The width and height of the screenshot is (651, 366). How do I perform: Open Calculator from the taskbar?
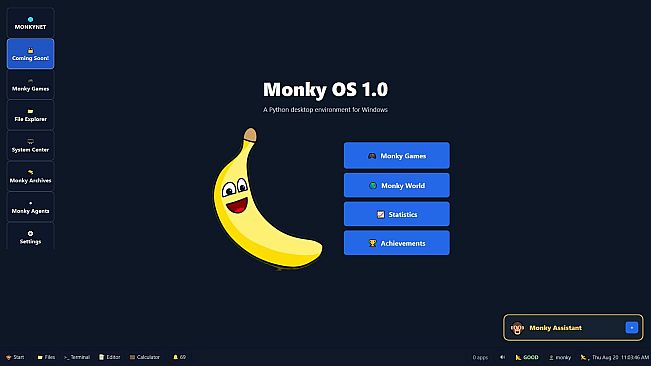pos(144,357)
